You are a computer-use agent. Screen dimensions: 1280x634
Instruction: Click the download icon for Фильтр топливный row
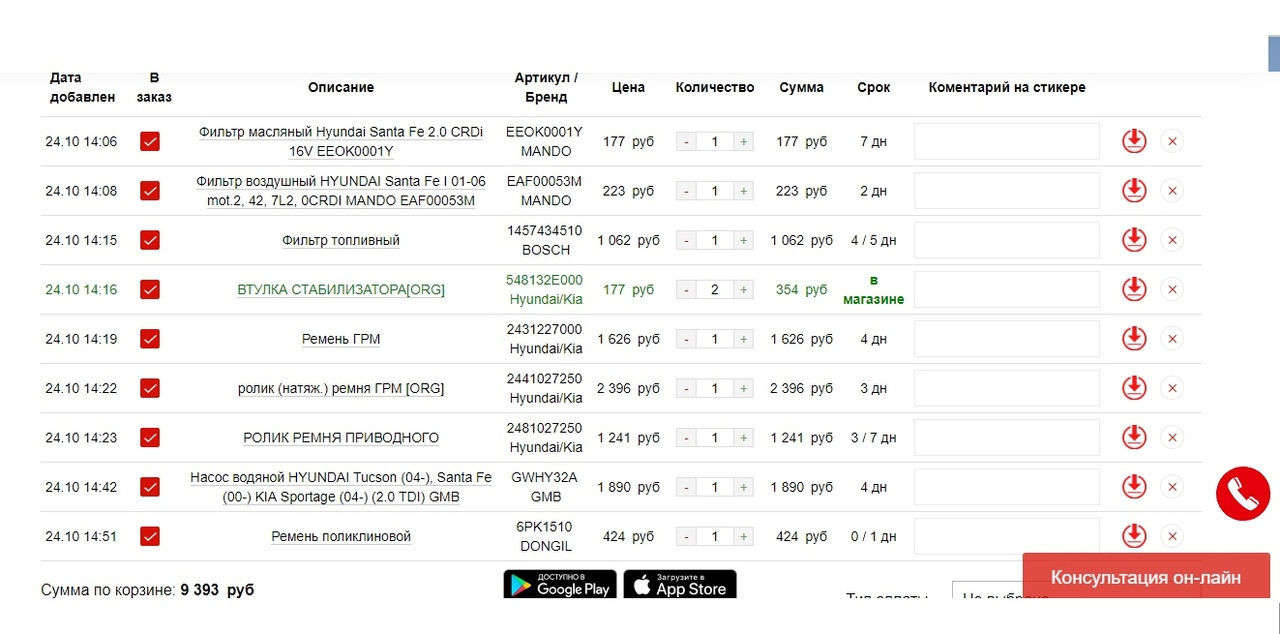coord(1133,240)
